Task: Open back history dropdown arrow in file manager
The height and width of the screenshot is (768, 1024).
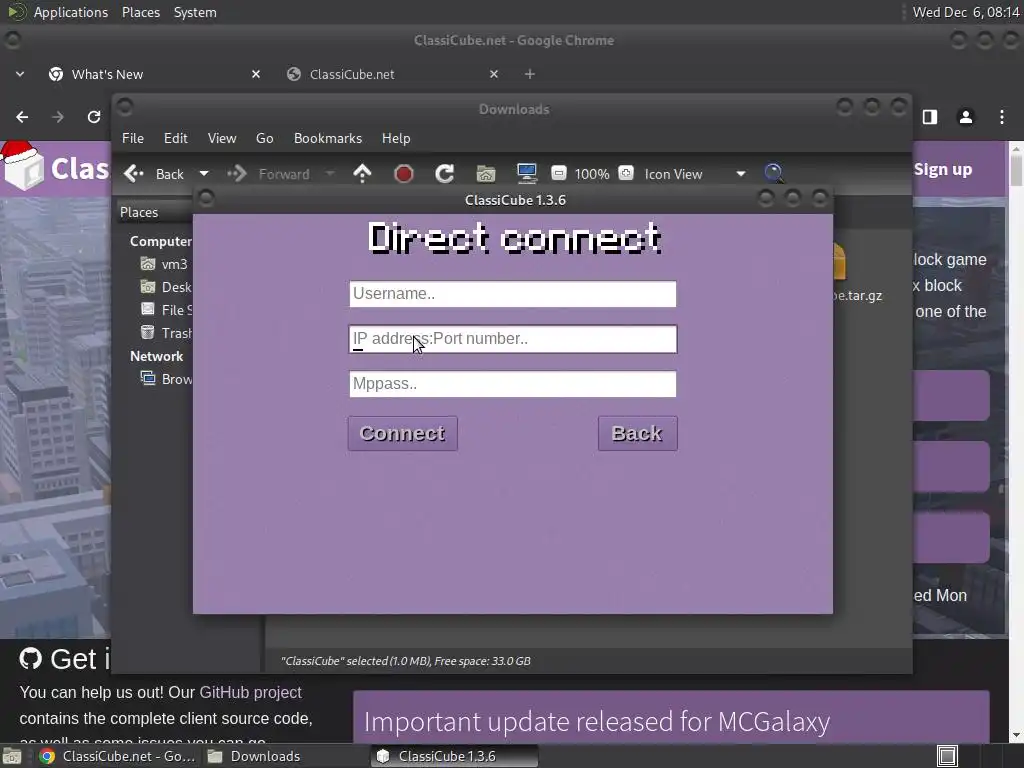Action: [x=204, y=174]
